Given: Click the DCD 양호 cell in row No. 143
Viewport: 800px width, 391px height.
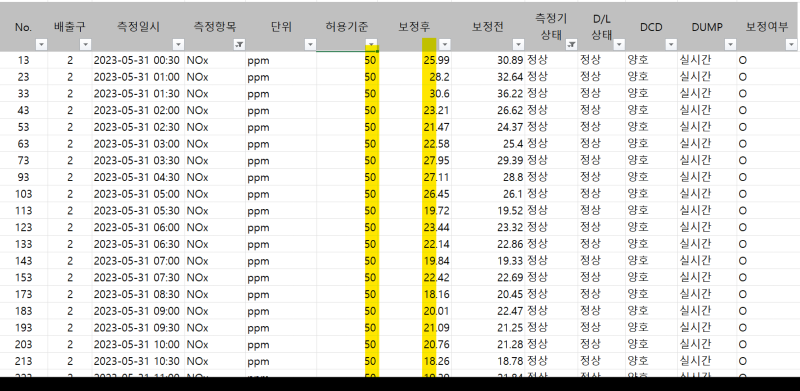Looking at the screenshot, I should (x=652, y=261).
